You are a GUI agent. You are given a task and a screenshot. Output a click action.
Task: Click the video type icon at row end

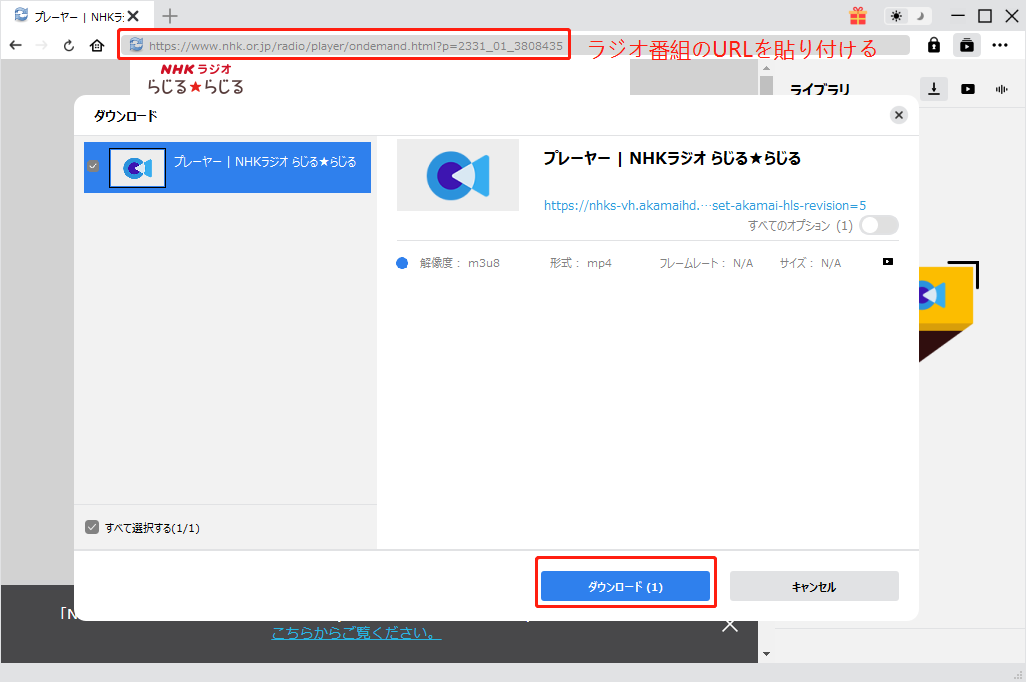point(887,262)
